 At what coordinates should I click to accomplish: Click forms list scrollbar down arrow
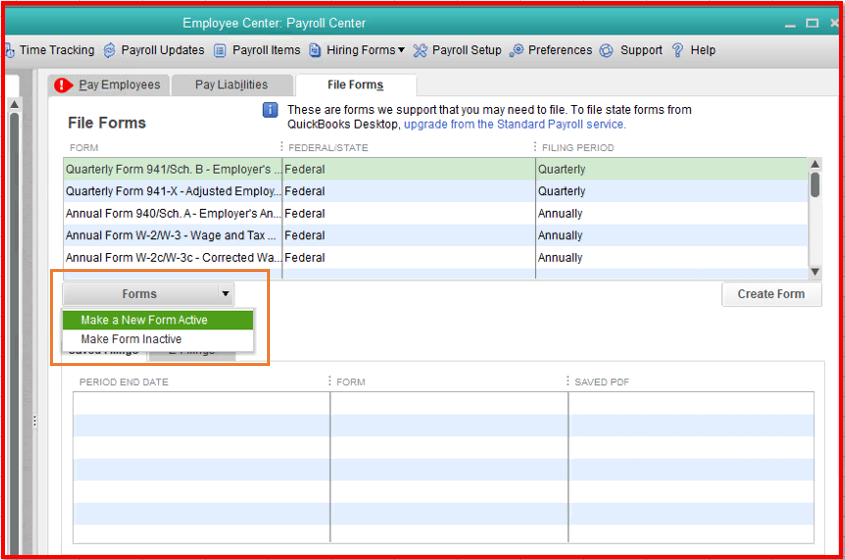815,272
